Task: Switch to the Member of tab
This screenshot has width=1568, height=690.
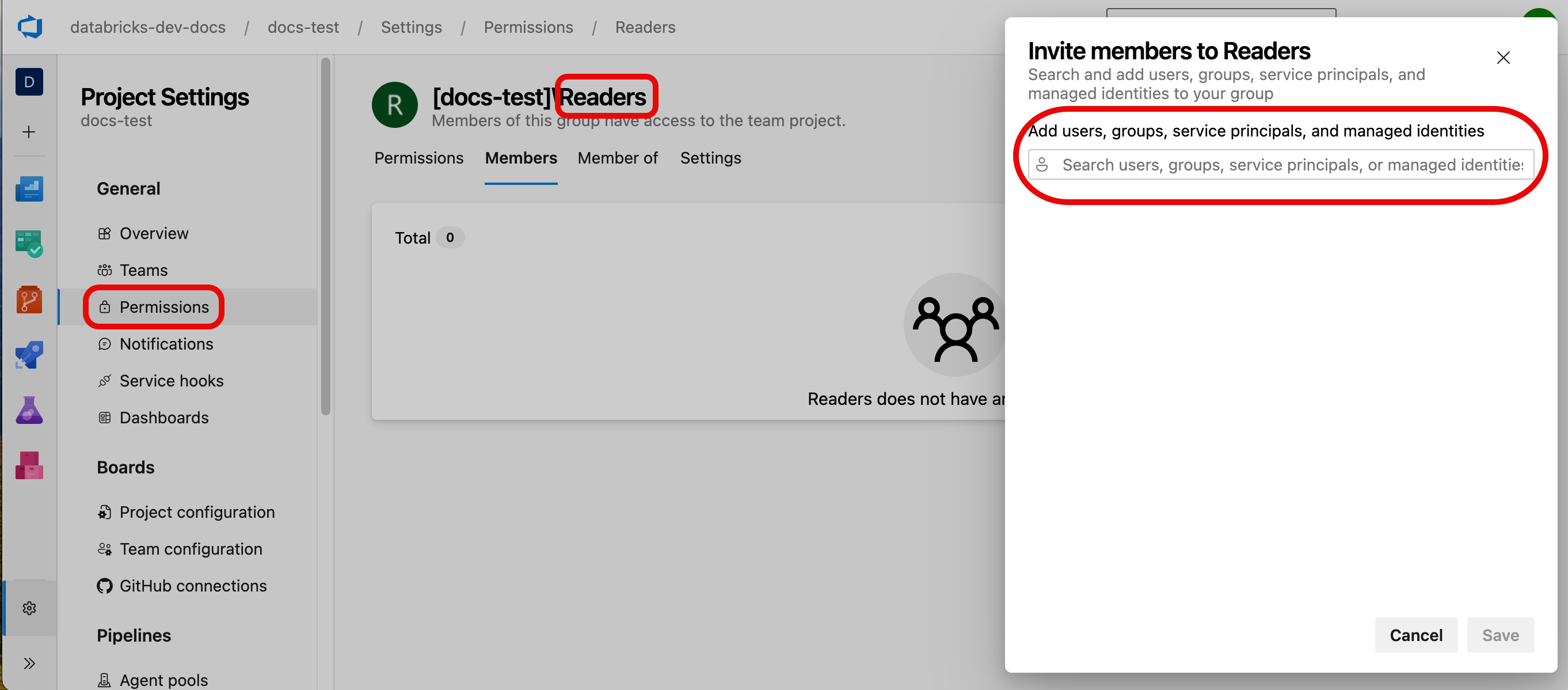Action: 618,157
